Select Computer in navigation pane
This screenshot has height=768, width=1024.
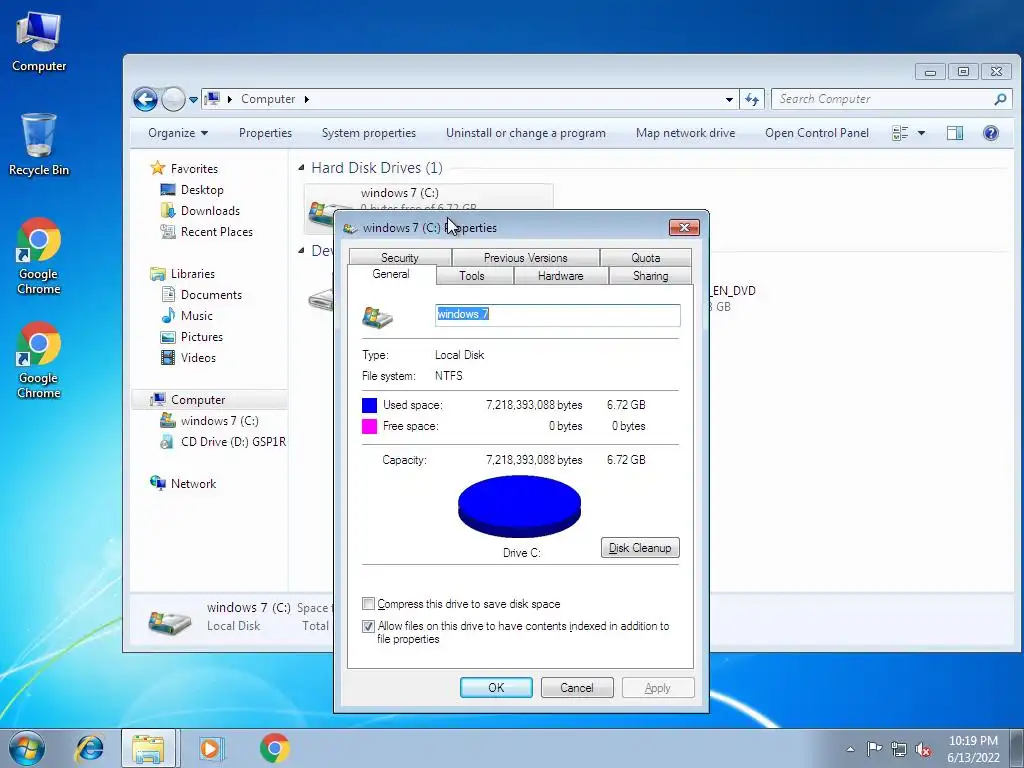click(x=198, y=400)
